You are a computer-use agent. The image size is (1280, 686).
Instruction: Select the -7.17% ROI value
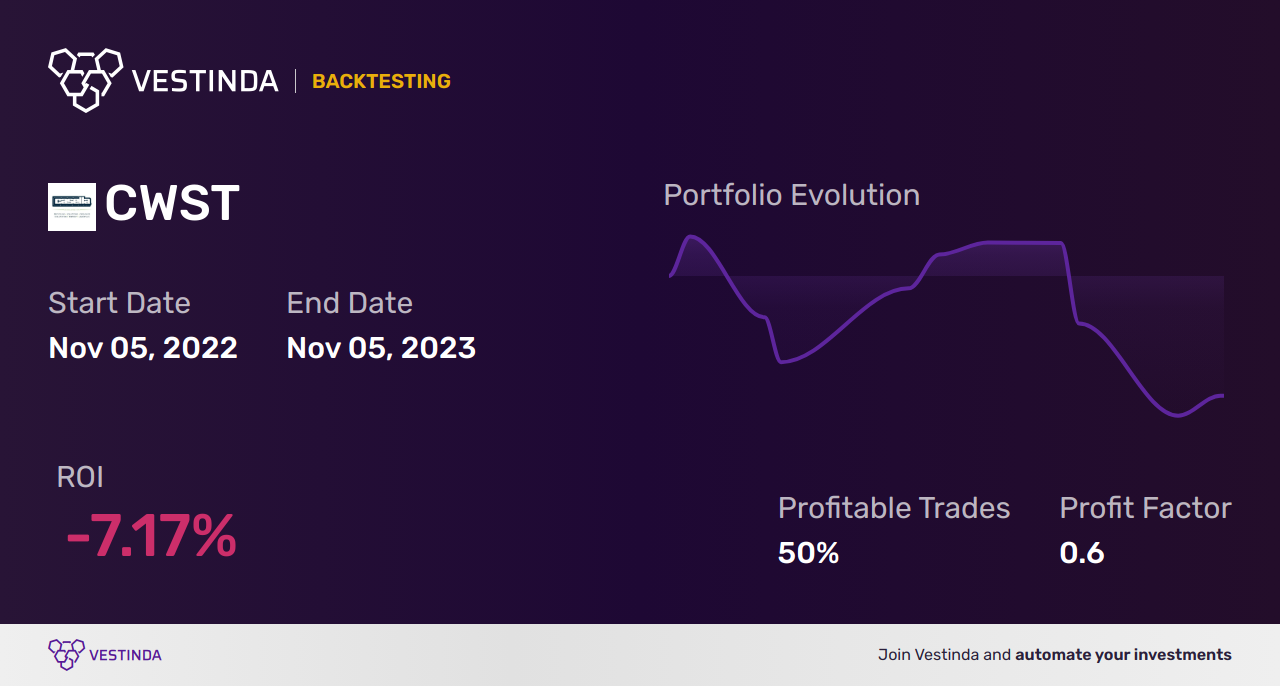click(x=151, y=537)
